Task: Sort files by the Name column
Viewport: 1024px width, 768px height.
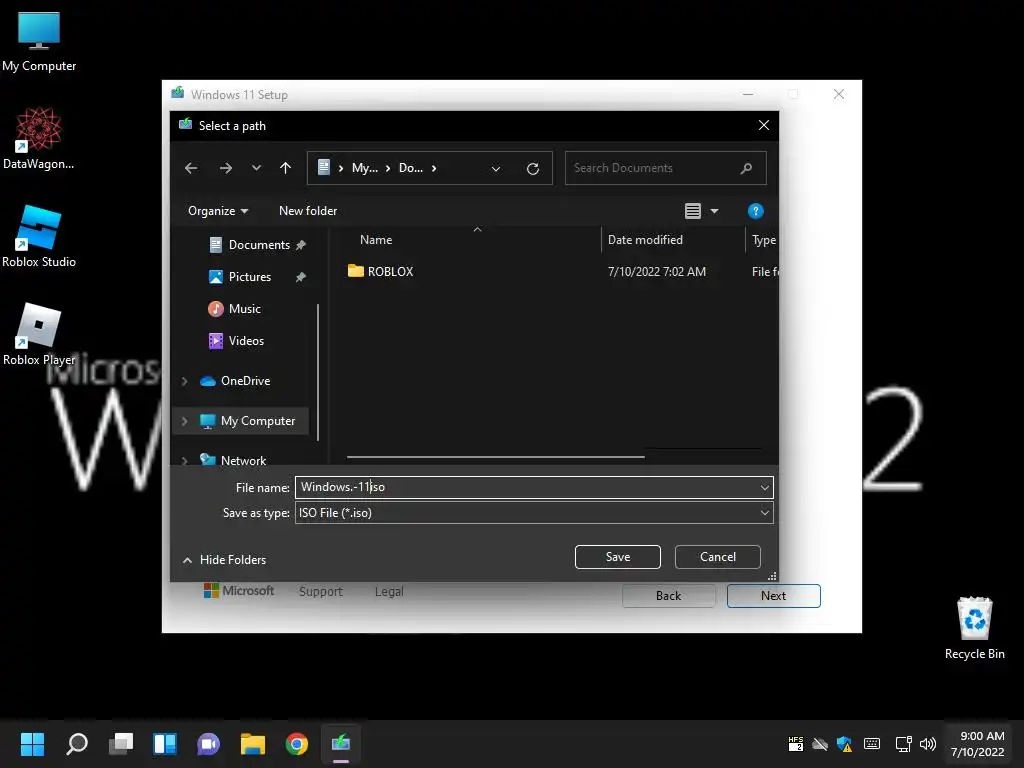Action: coord(376,240)
